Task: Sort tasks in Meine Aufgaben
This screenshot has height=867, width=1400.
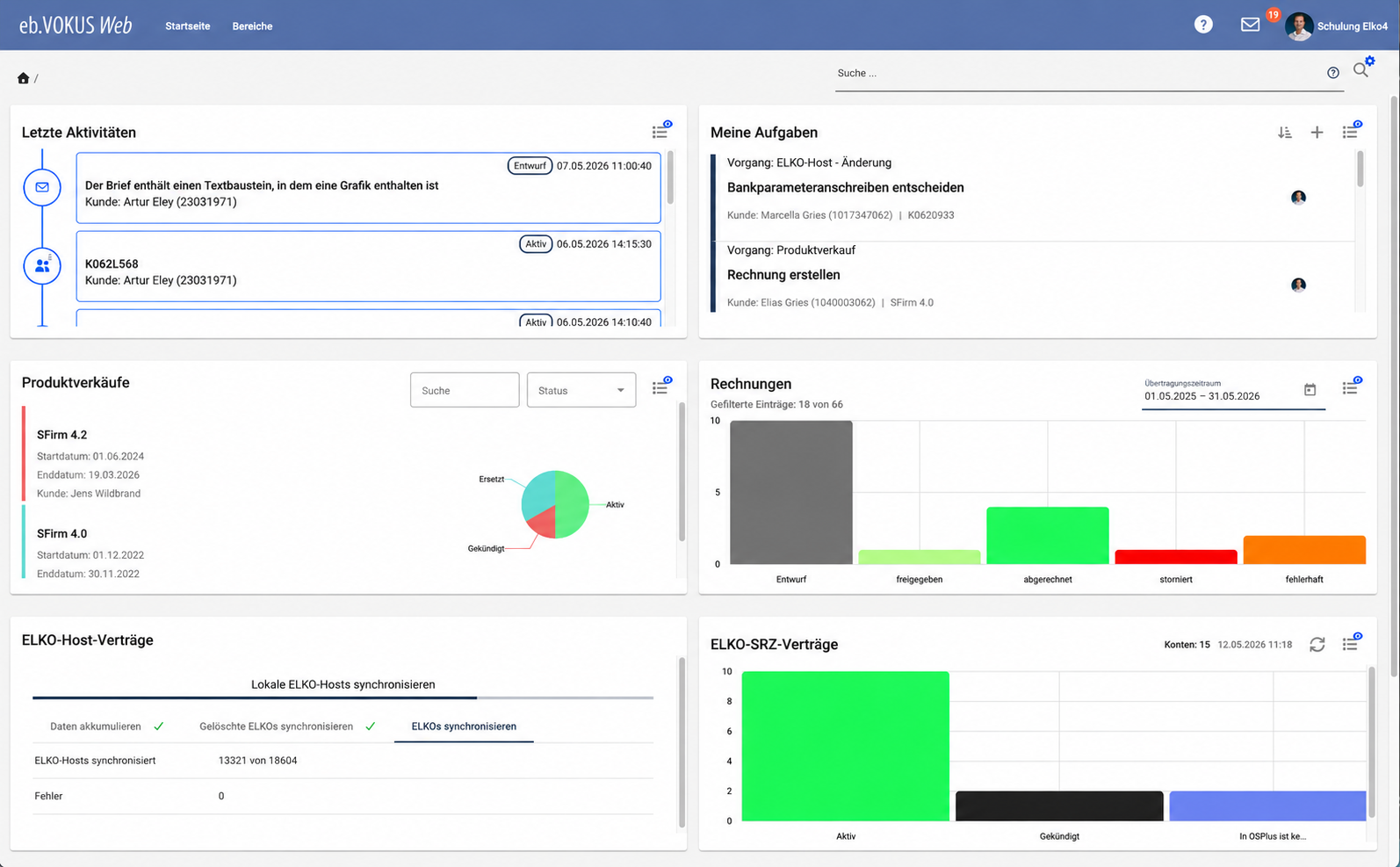Action: pos(1285,133)
